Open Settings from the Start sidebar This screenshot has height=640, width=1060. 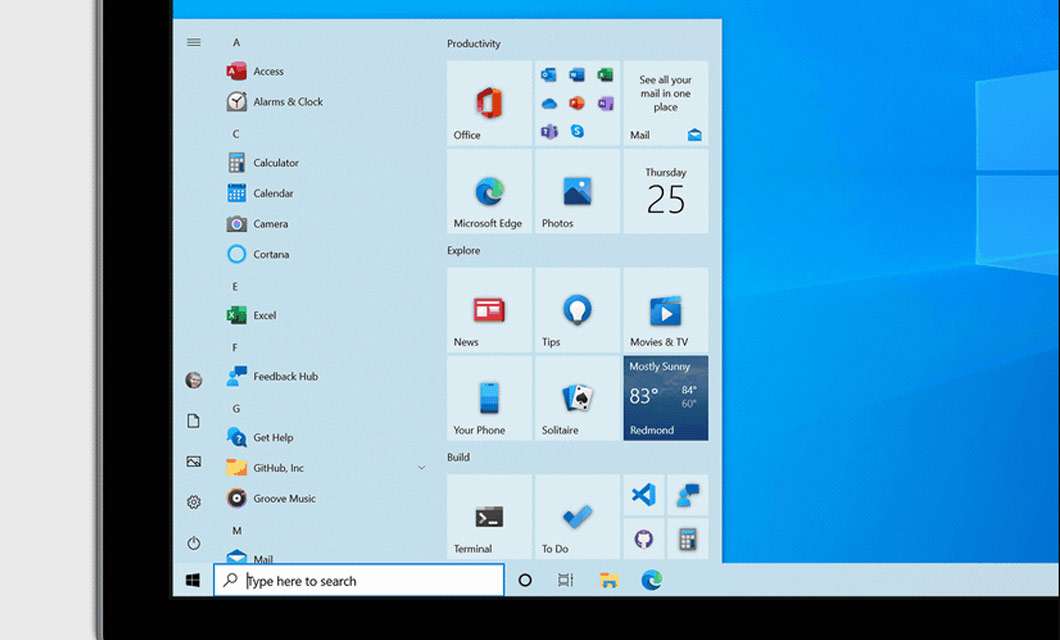click(194, 502)
